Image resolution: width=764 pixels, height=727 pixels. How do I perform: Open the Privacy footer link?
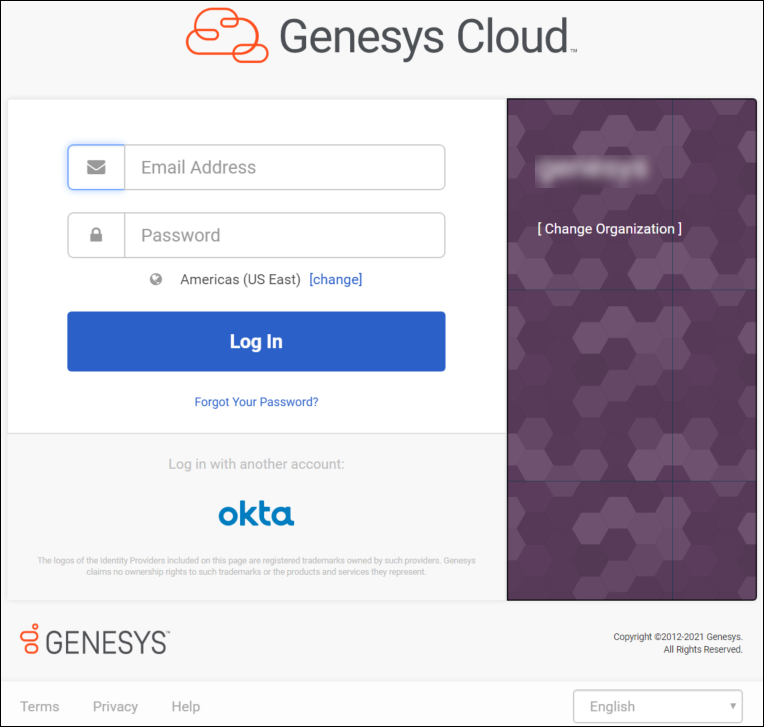[x=115, y=707]
